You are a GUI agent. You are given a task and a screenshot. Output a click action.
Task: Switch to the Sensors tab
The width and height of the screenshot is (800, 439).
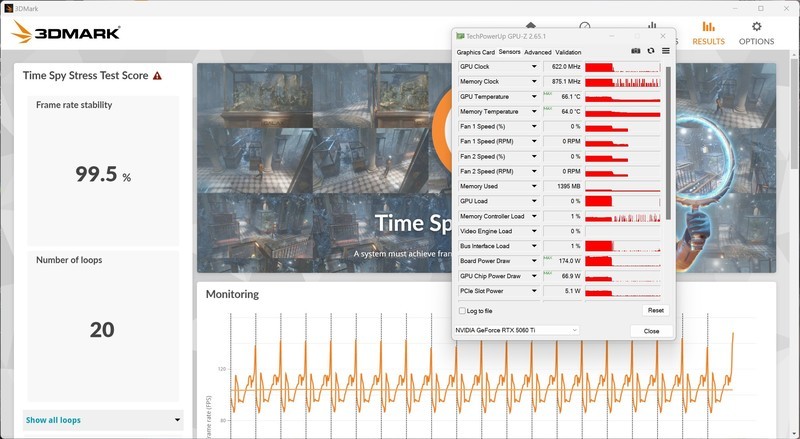point(509,52)
